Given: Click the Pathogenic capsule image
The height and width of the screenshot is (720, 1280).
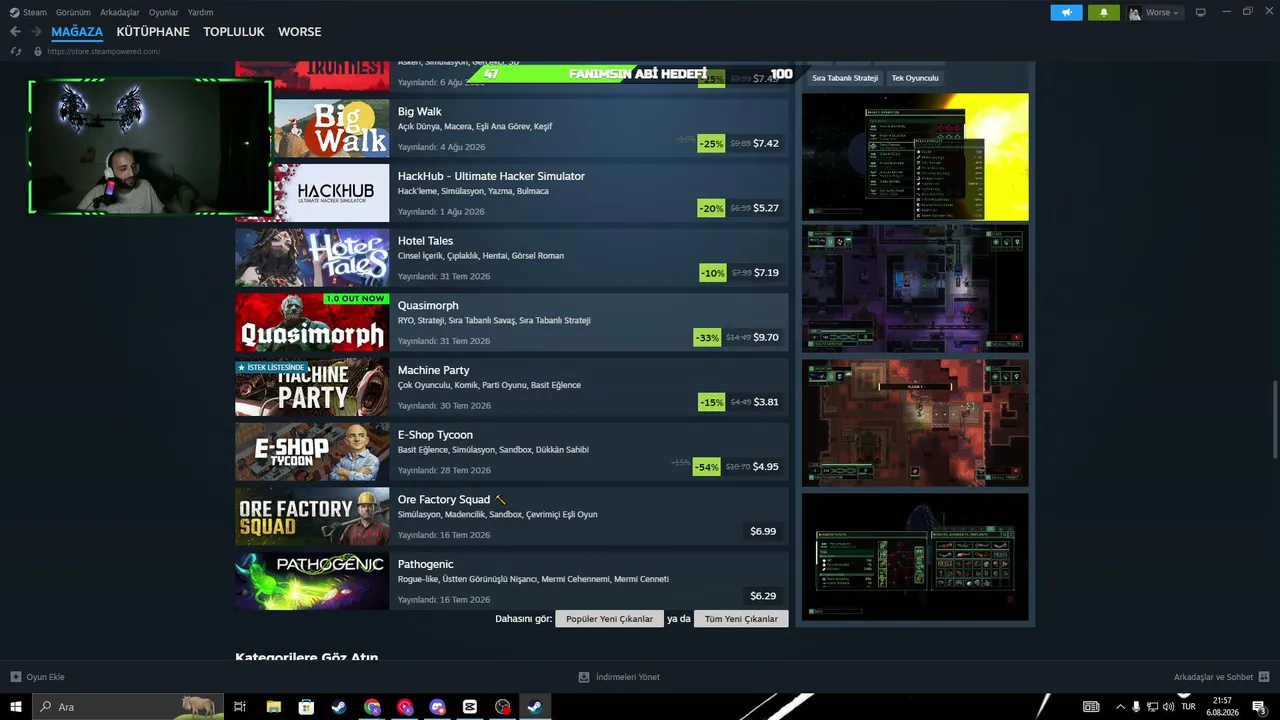Looking at the screenshot, I should [312, 581].
